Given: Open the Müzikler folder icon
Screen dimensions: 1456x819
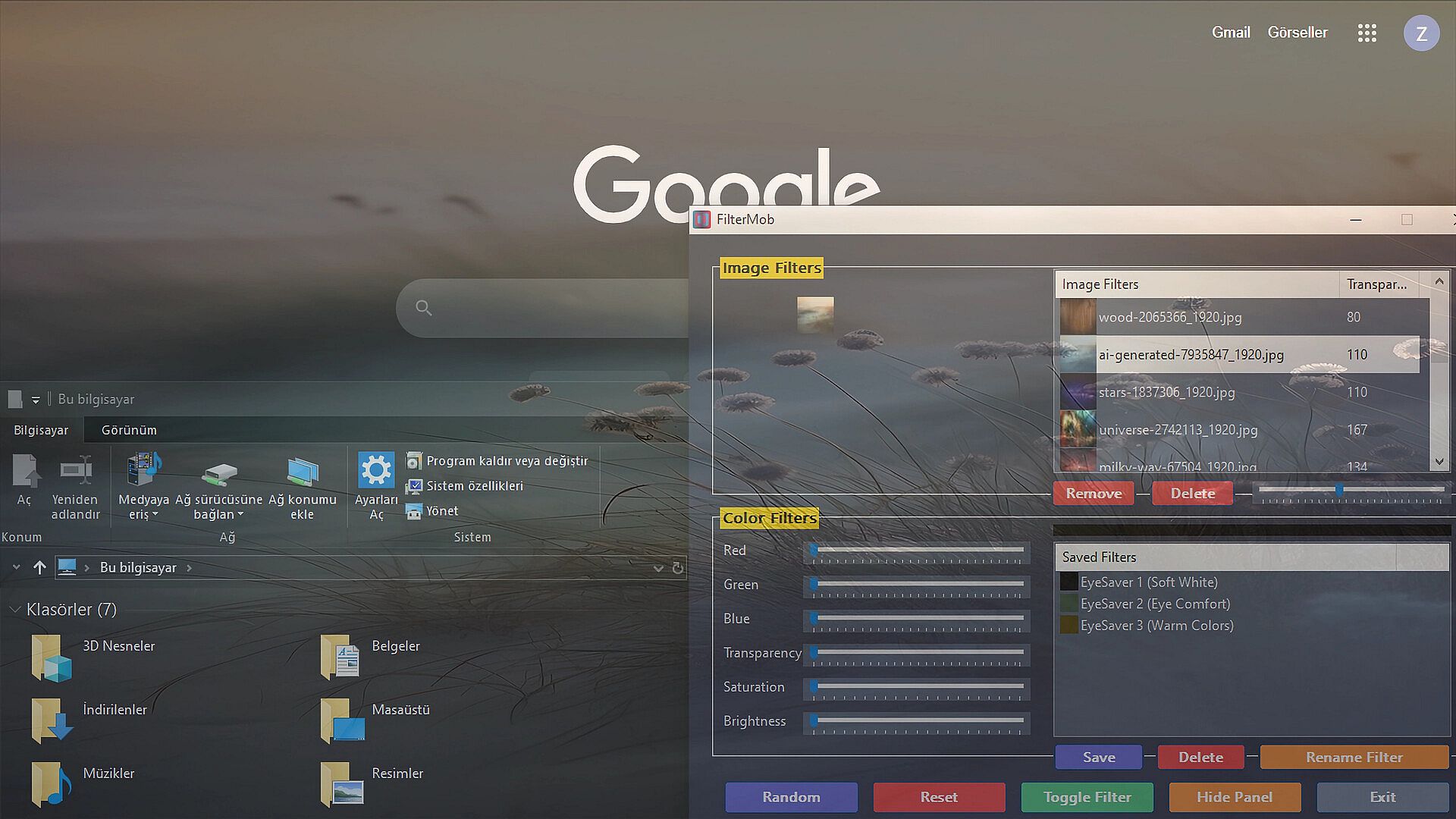Looking at the screenshot, I should 51,783.
